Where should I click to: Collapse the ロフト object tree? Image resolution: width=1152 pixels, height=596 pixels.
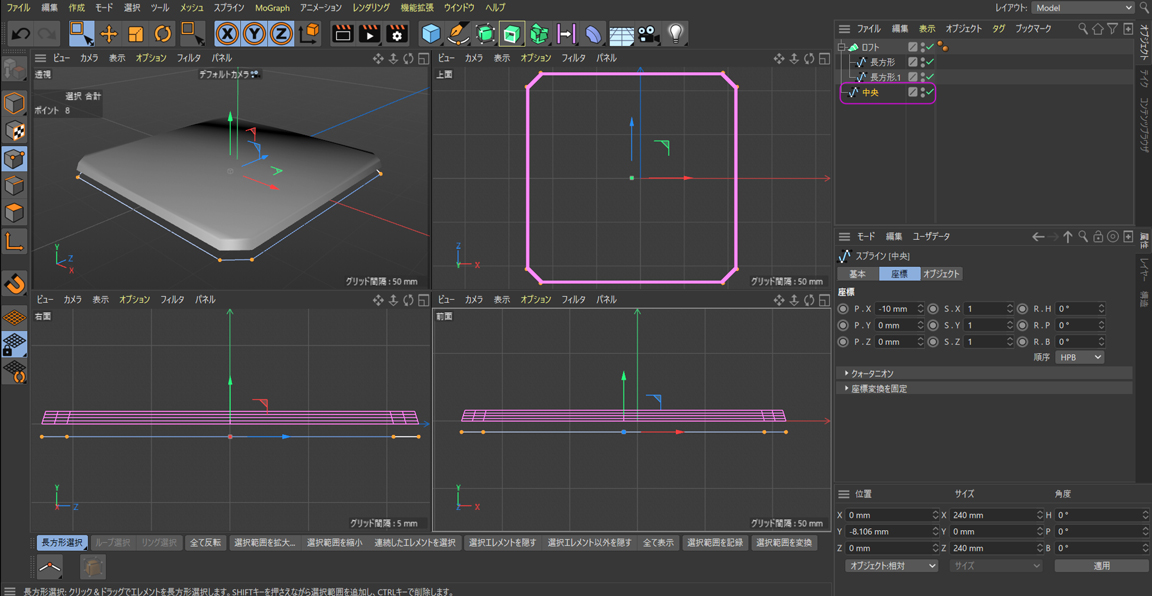click(841, 47)
